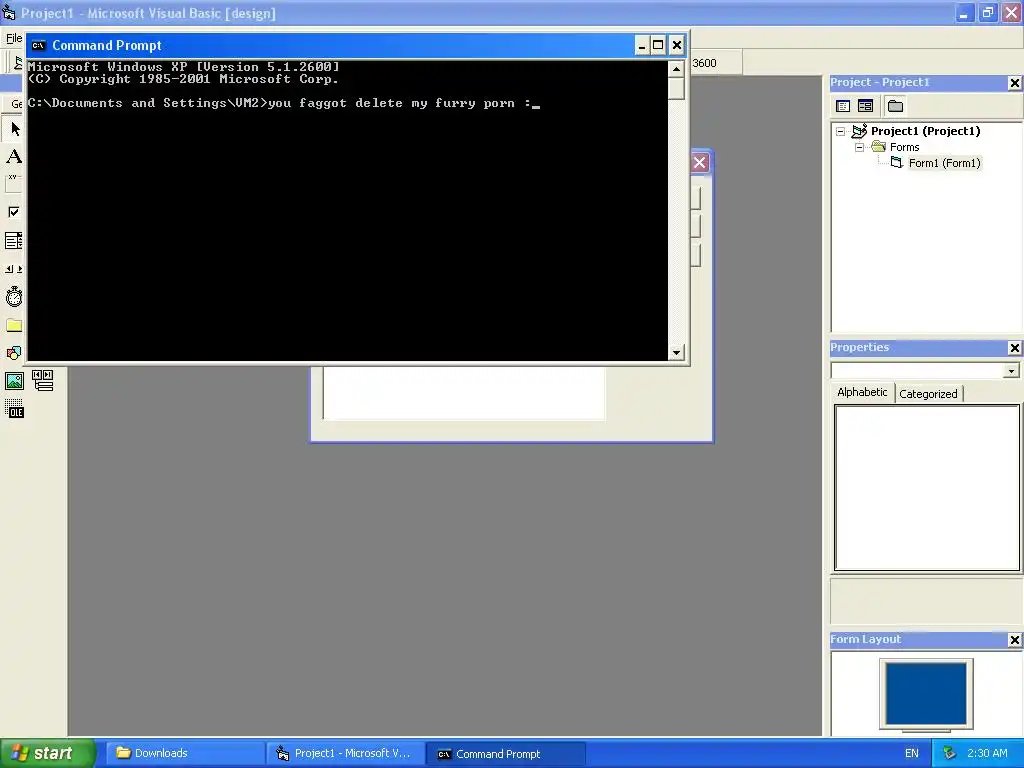This screenshot has width=1024, height=768.
Task: Close the Project - Project1 panel
Action: [x=1014, y=83]
